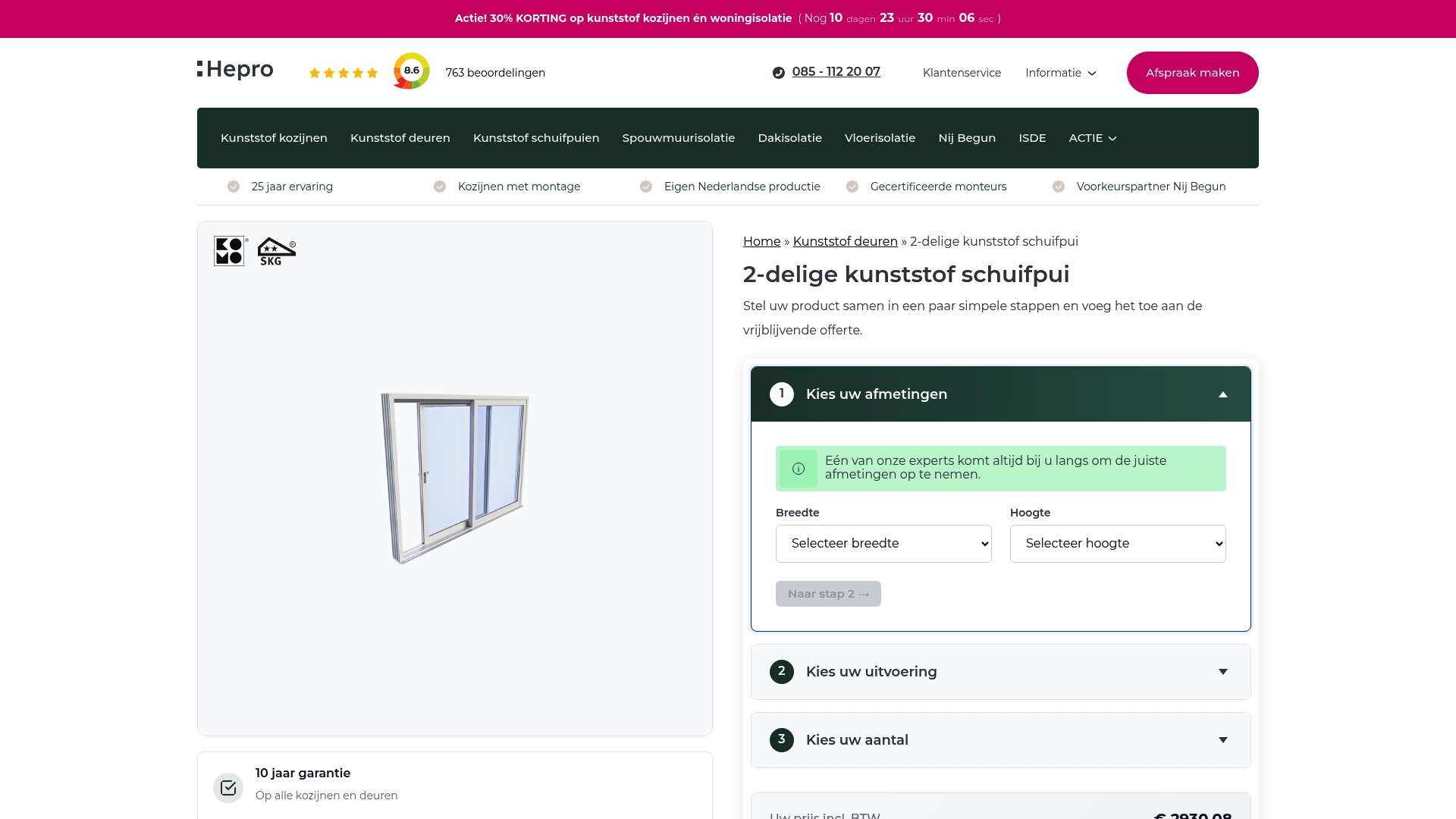Click the Gecertificeerde monteurs text
This screenshot has width=1456, height=819.
tap(938, 187)
